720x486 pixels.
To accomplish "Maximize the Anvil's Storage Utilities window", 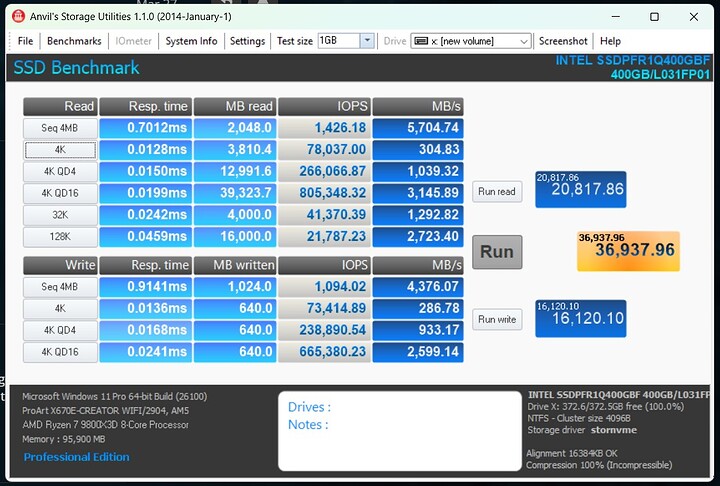I will pos(654,17).
